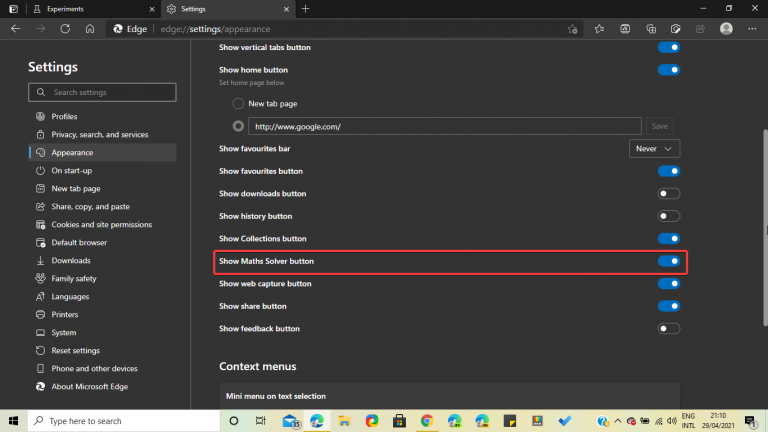Open Languages settings section
The width and height of the screenshot is (768, 432).
103,296
